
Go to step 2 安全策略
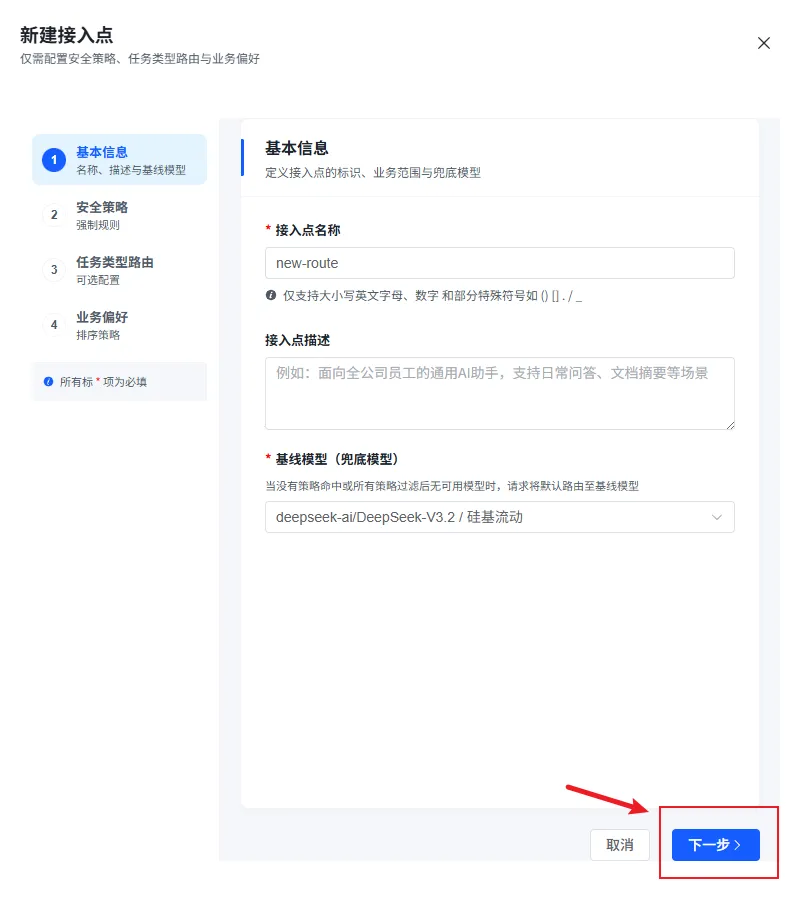pyautogui.click(x=120, y=215)
